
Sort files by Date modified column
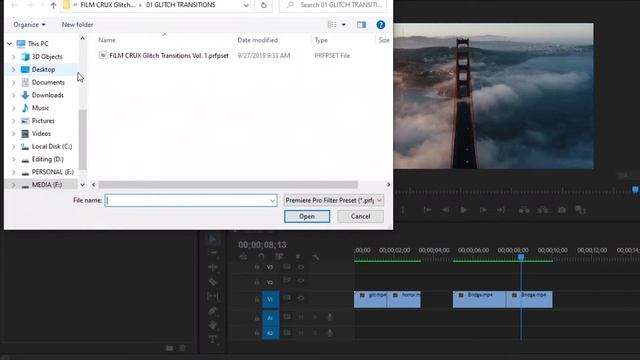pos(258,40)
